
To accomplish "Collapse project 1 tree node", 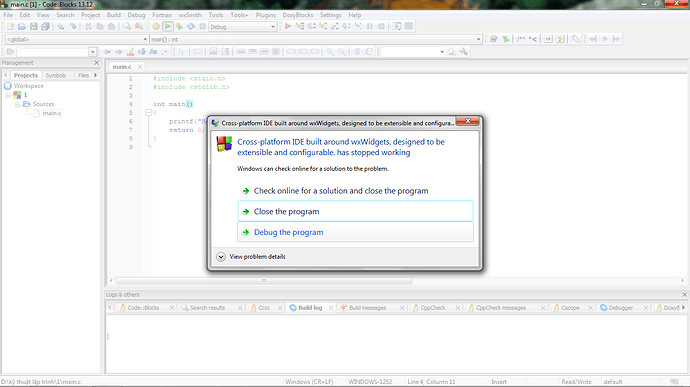I will click(x=7, y=95).
